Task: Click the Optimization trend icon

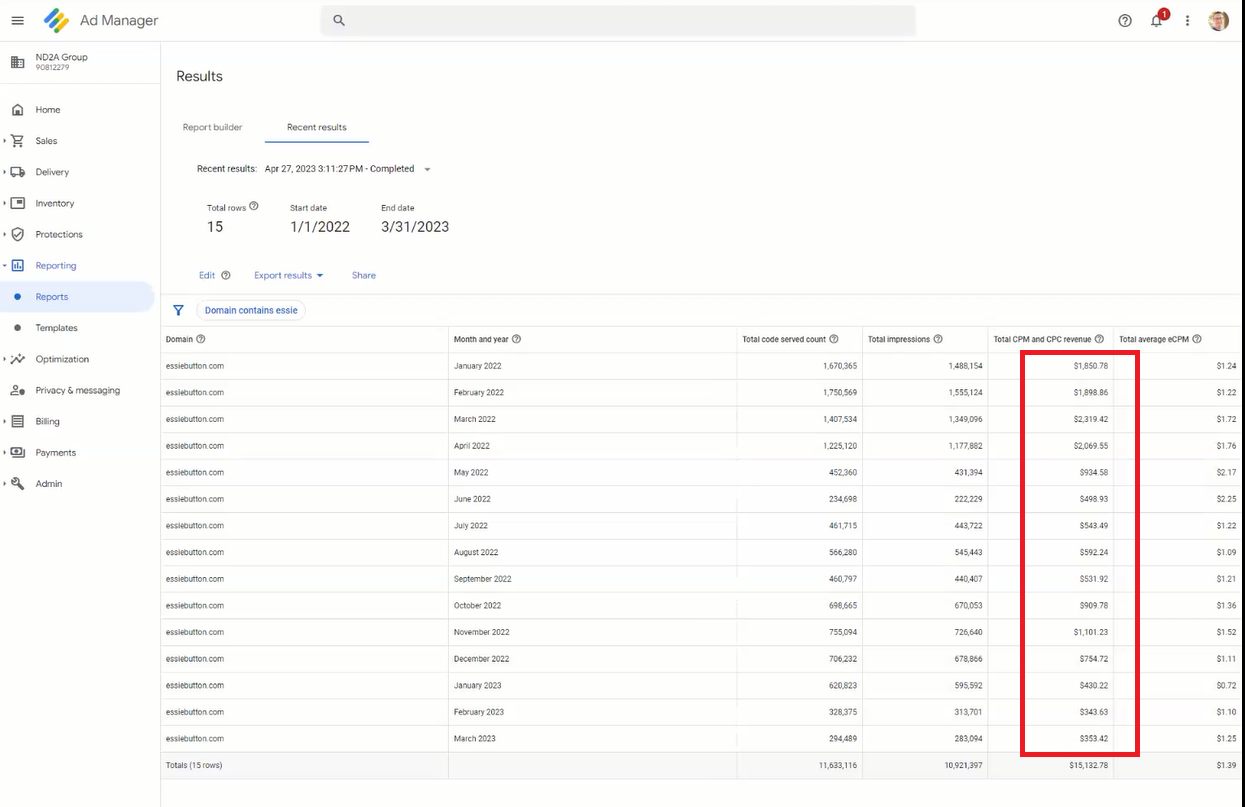Action: pyautogui.click(x=17, y=359)
